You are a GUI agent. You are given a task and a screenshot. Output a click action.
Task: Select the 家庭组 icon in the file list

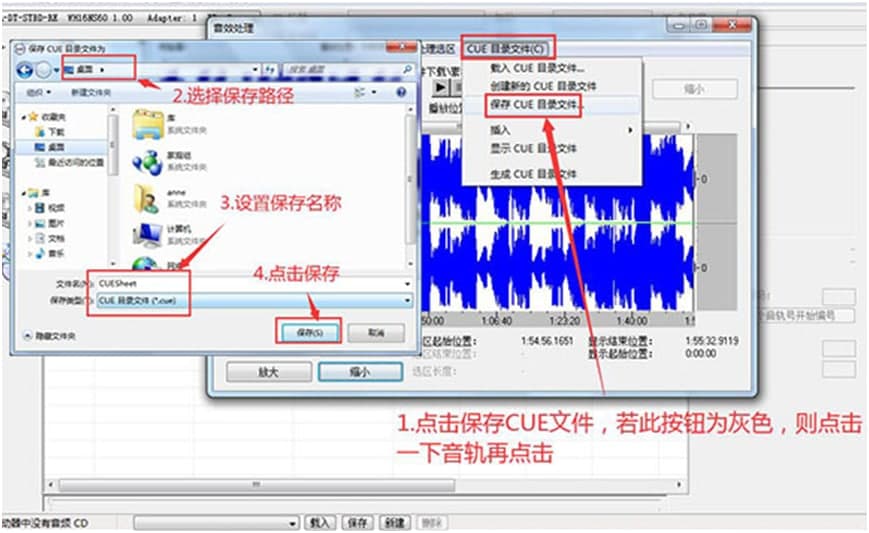[x=148, y=162]
